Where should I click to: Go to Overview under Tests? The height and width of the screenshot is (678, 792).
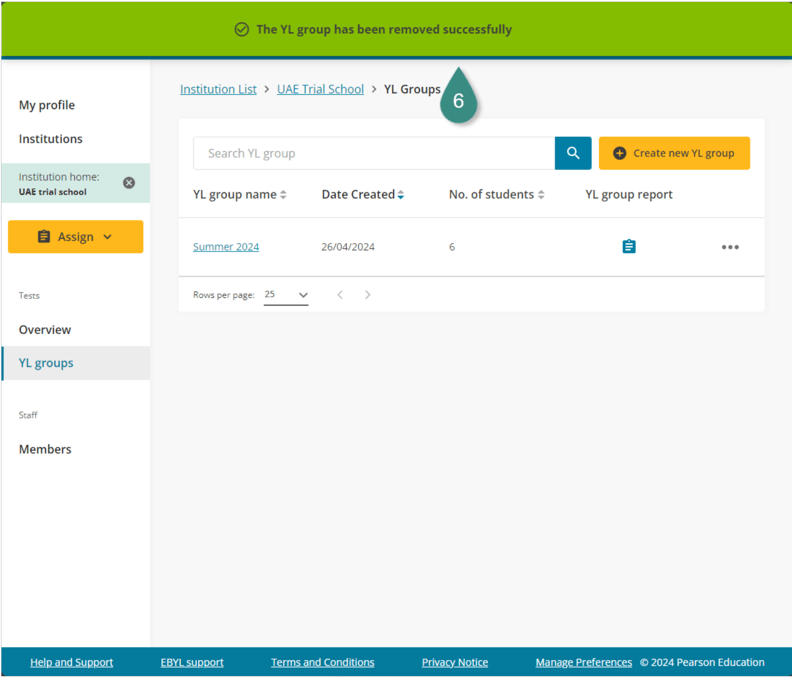point(45,329)
